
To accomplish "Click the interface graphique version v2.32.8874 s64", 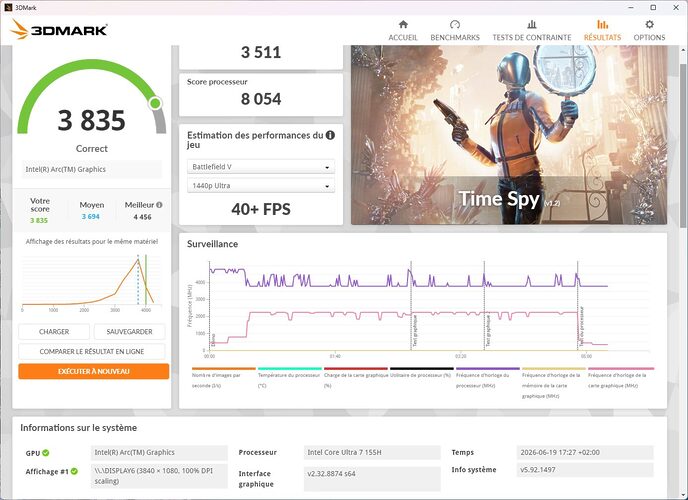I will 372,479.
